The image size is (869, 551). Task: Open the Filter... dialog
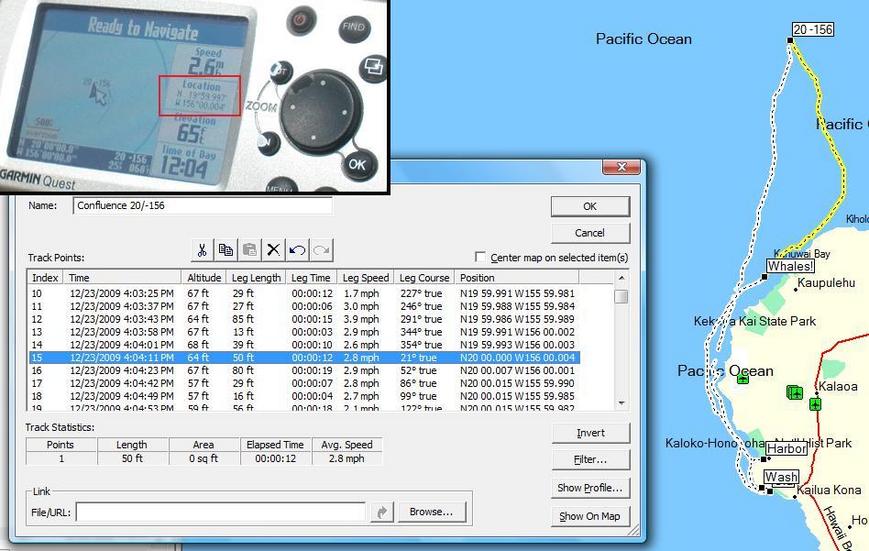[x=591, y=460]
